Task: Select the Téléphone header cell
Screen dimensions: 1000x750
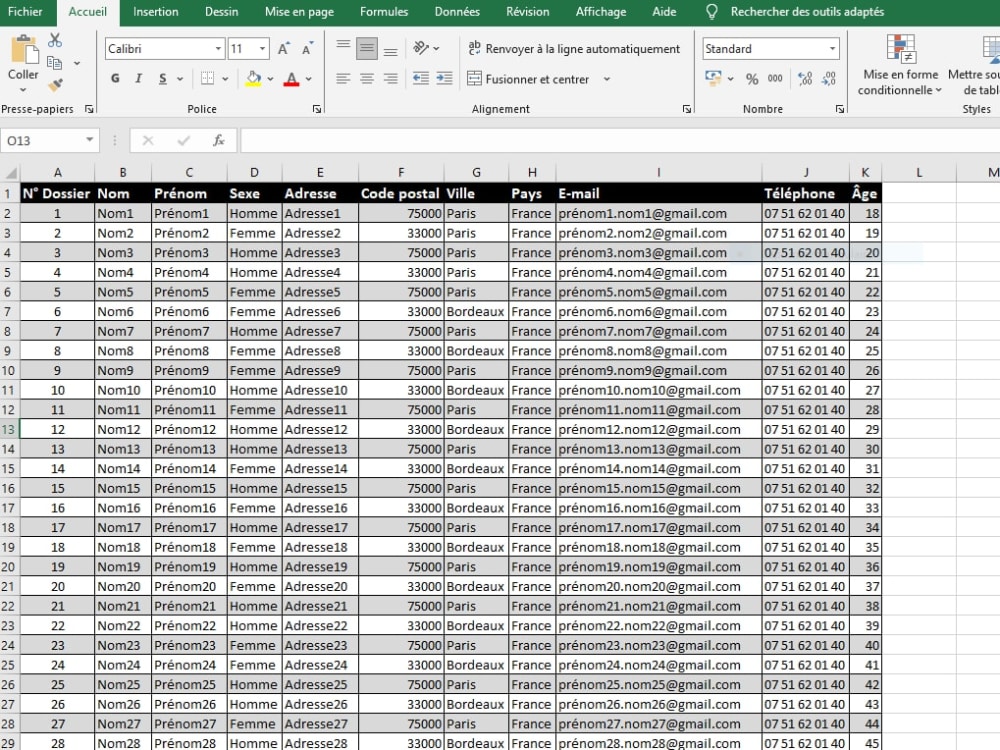Action: (805, 193)
